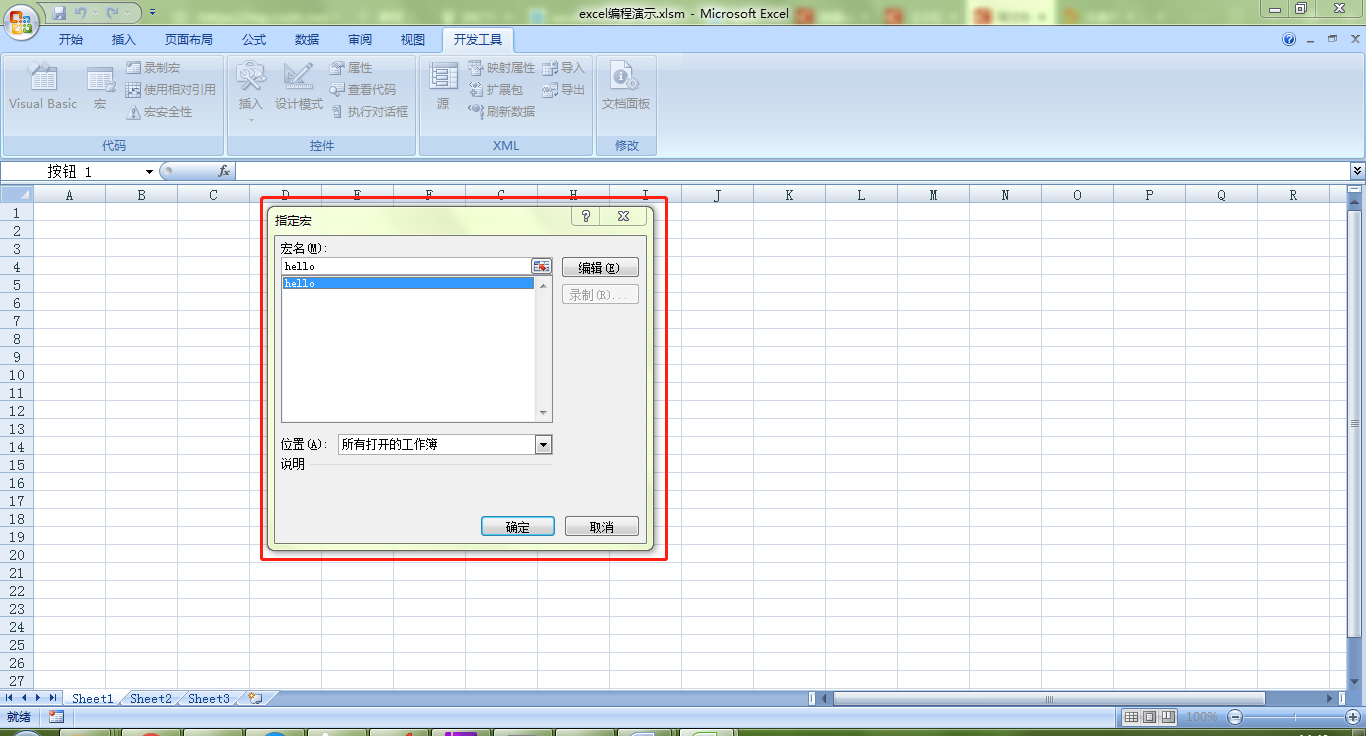
Task: Switch to the 开始 ribbon tab
Action: pyautogui.click(x=71, y=39)
